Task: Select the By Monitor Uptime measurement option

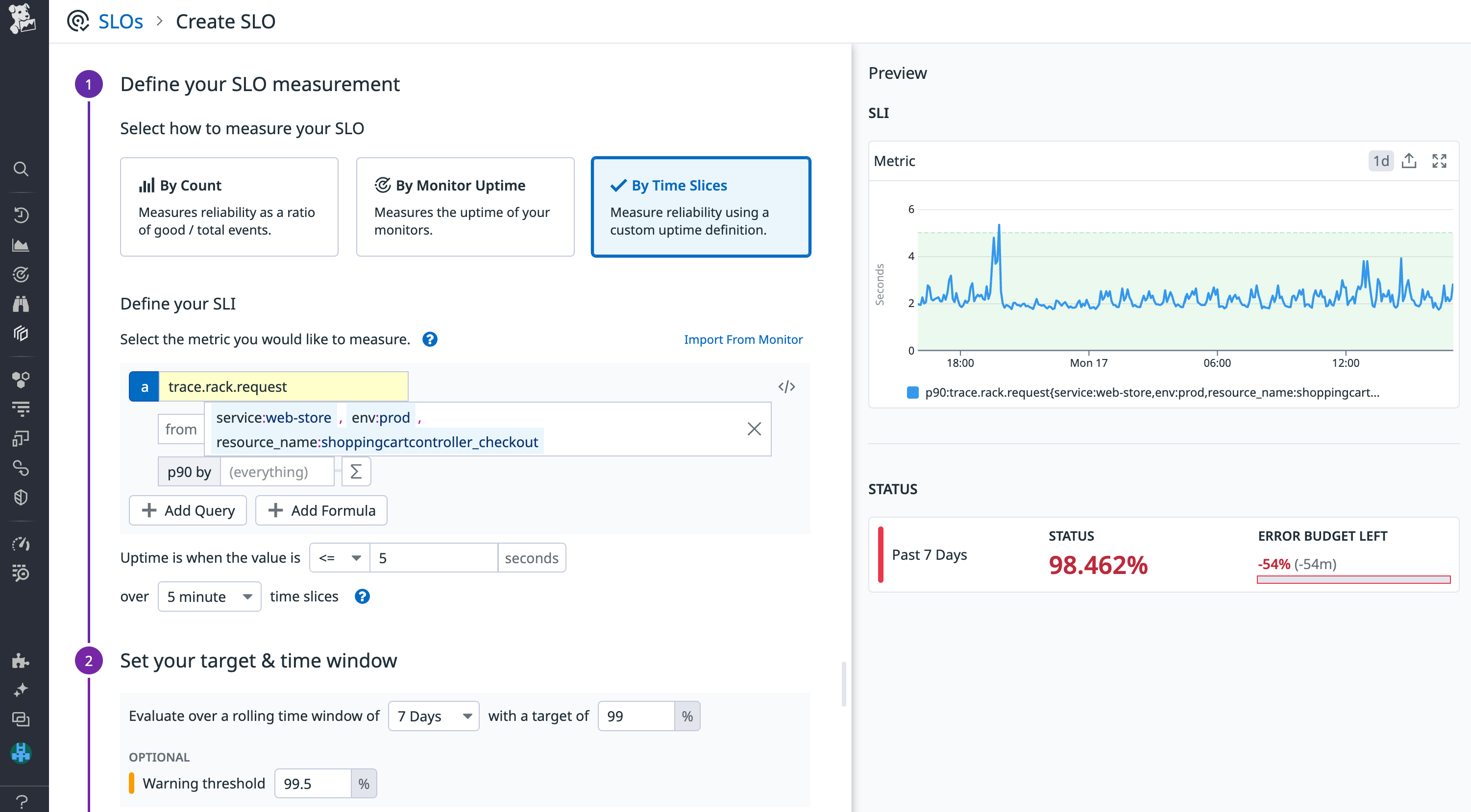Action: coord(465,207)
